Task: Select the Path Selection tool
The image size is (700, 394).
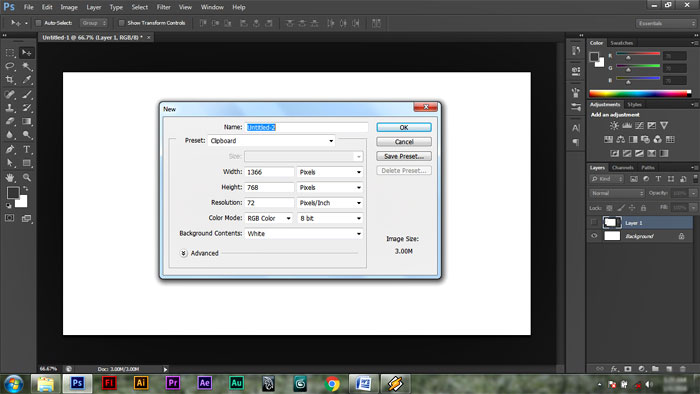Action: [x=10, y=163]
